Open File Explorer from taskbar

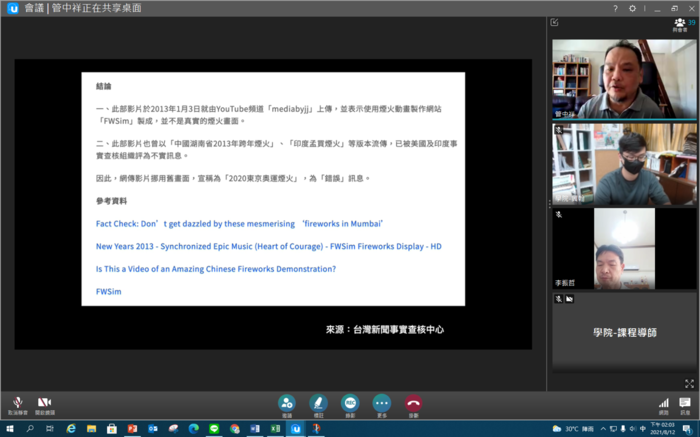(x=91, y=429)
